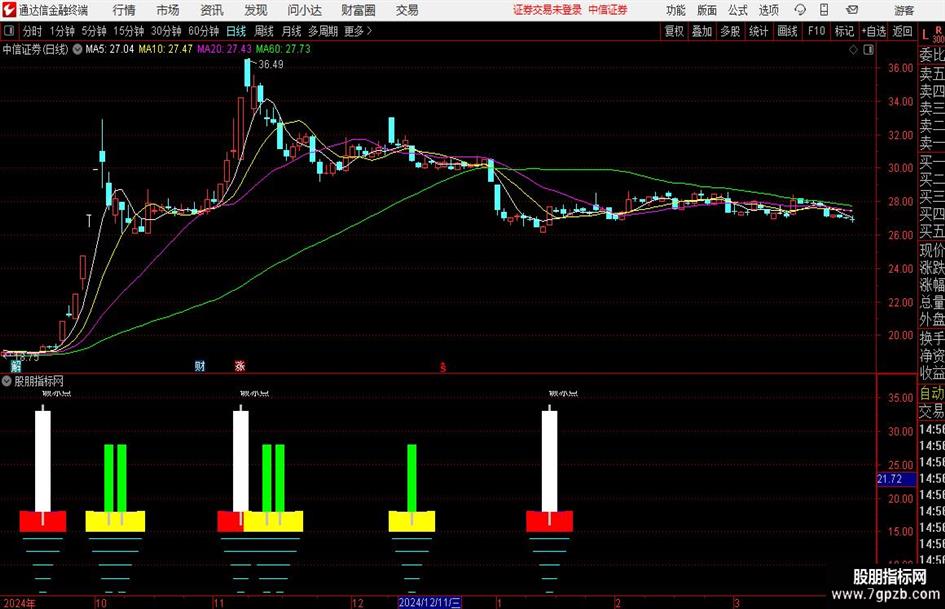Click the 涨 marker on chart
The width and height of the screenshot is (945, 609).
240,366
